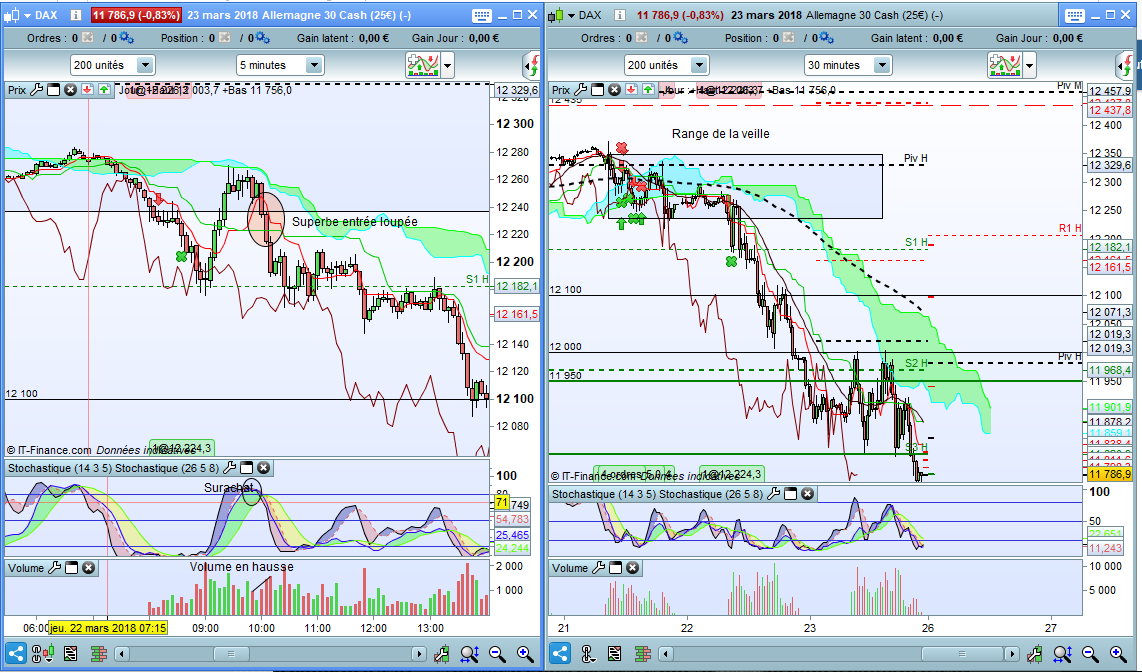Image resolution: width=1142 pixels, height=672 pixels.
Task: Show instrument info in right DAX window
Action: (x=620, y=15)
